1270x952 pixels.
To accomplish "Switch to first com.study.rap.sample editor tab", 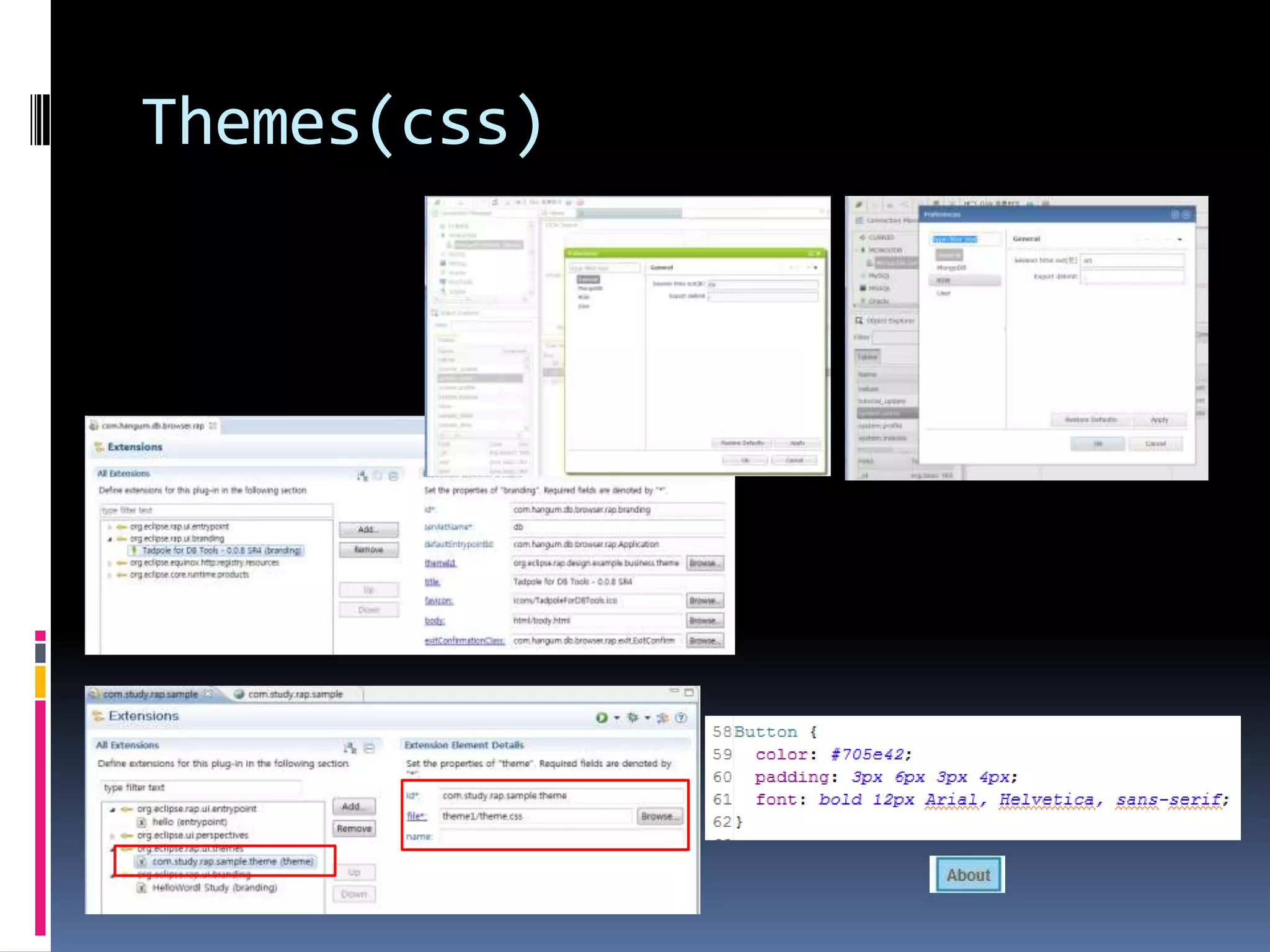I will coord(150,694).
